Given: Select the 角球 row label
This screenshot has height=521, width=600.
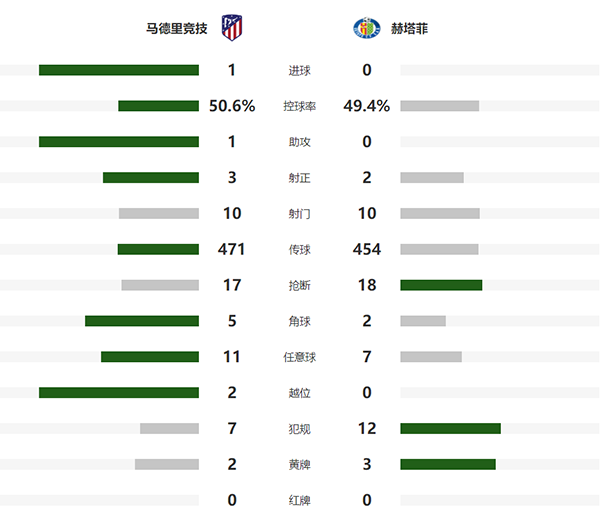Looking at the screenshot, I should (x=299, y=321).
